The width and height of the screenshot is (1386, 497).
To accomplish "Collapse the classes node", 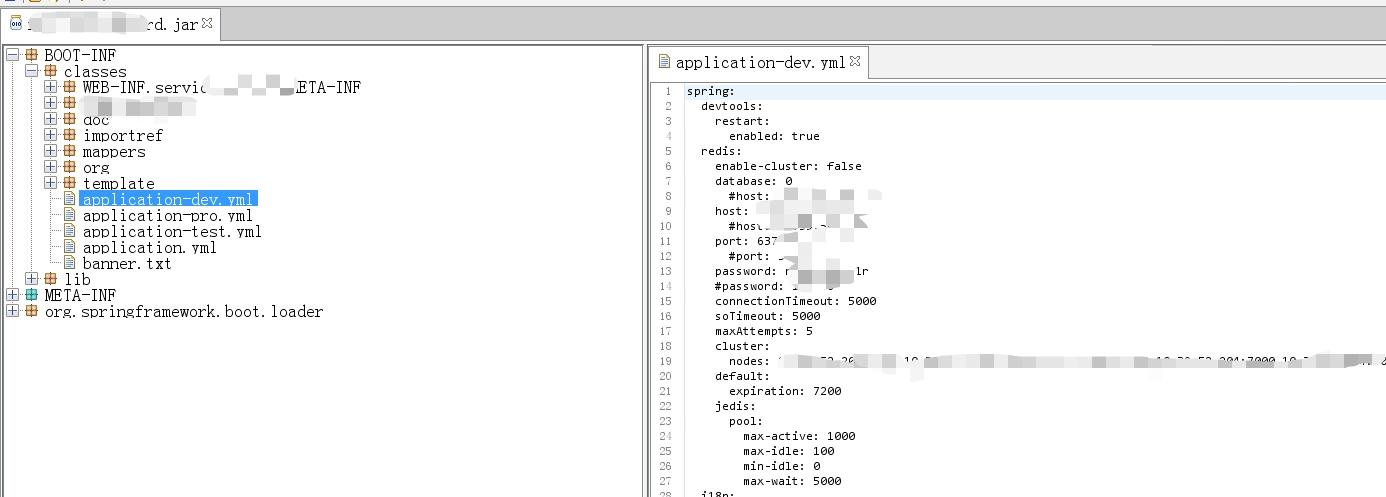I will tap(32, 71).
